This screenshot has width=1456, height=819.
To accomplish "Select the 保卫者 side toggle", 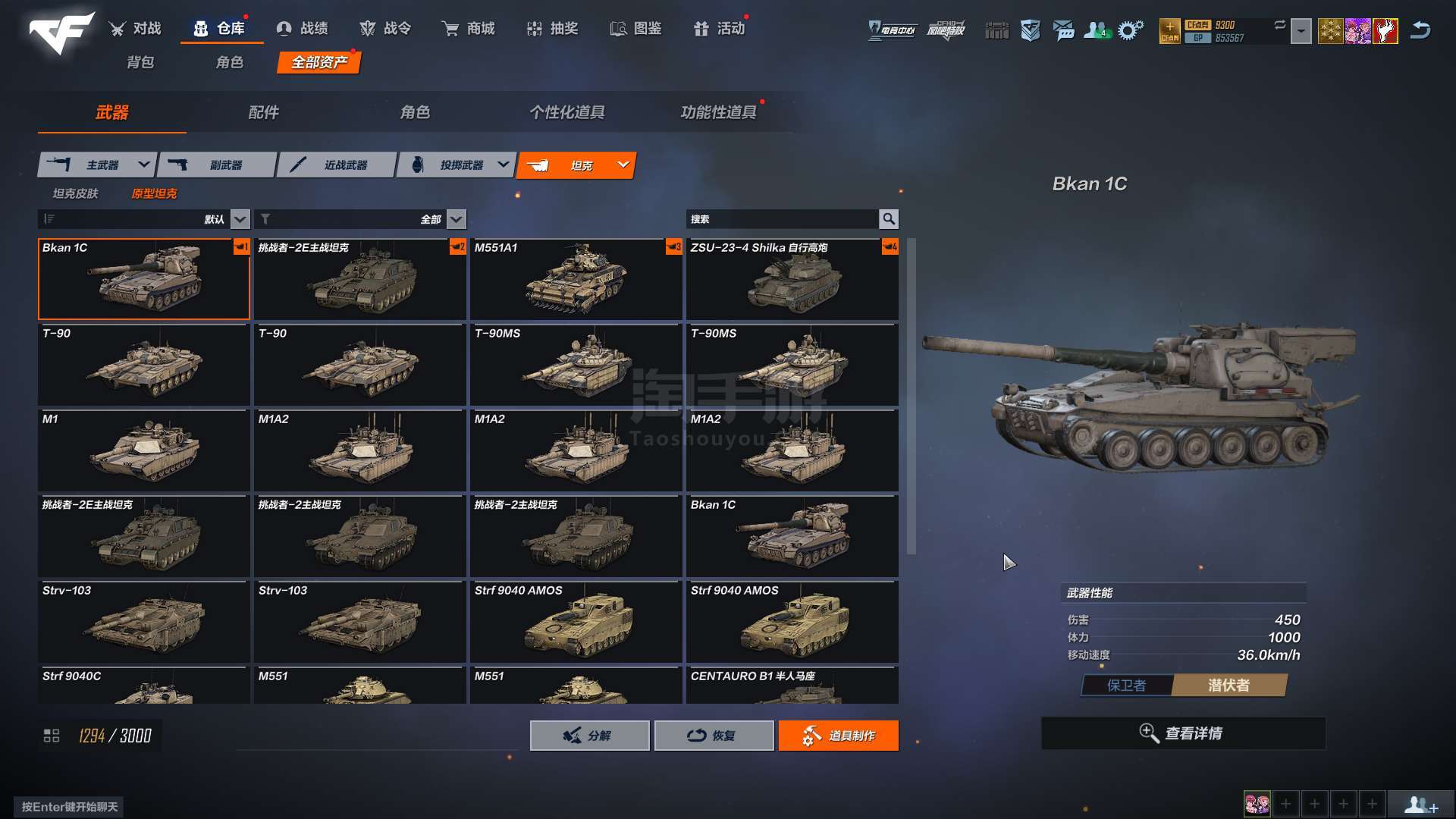I will 1127,686.
